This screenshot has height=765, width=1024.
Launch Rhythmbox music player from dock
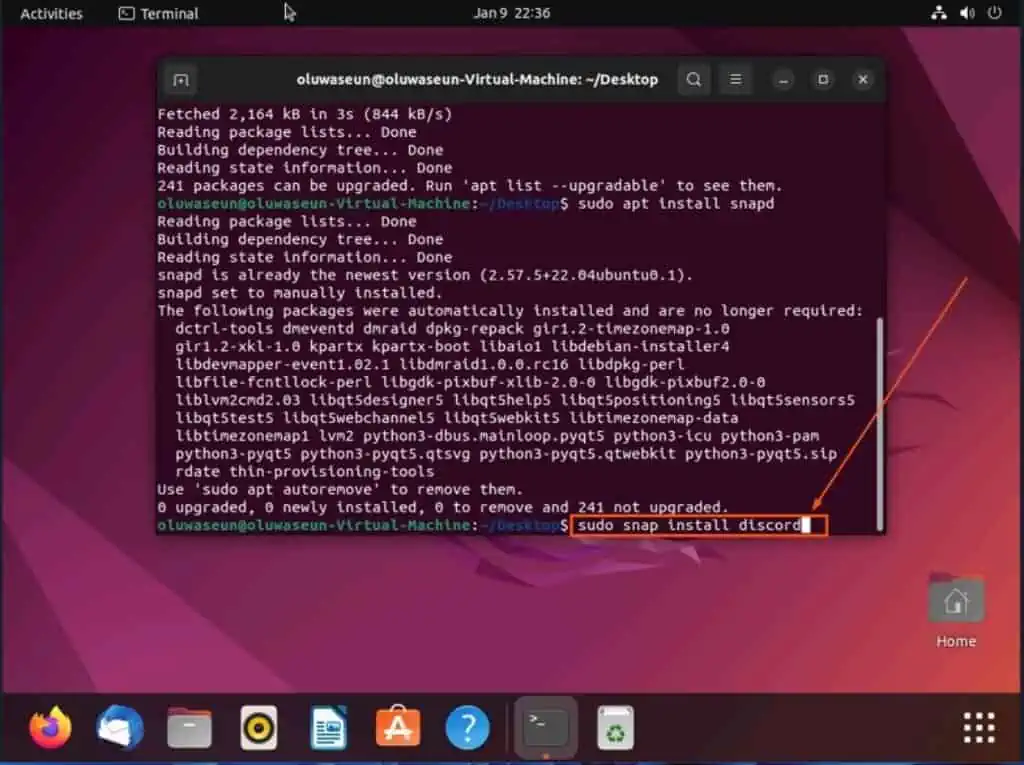pos(259,727)
